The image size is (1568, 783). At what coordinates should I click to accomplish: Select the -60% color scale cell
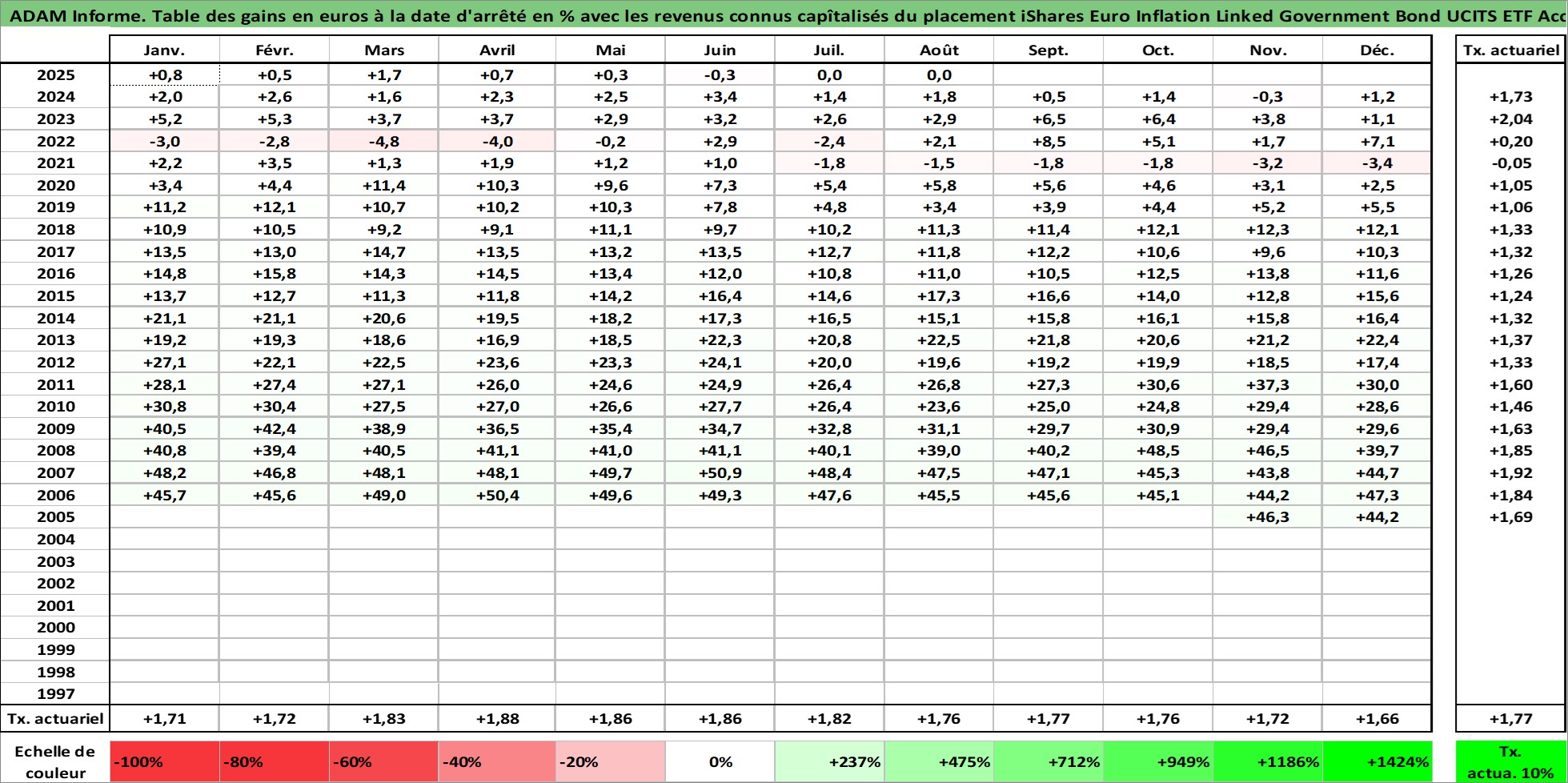[383, 761]
